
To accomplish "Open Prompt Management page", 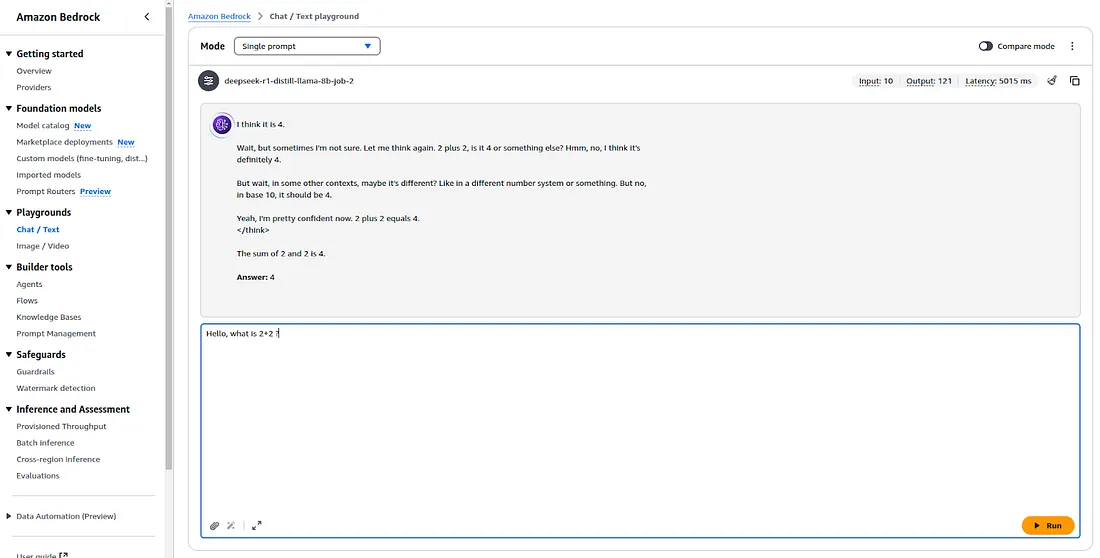I will [x=56, y=334].
